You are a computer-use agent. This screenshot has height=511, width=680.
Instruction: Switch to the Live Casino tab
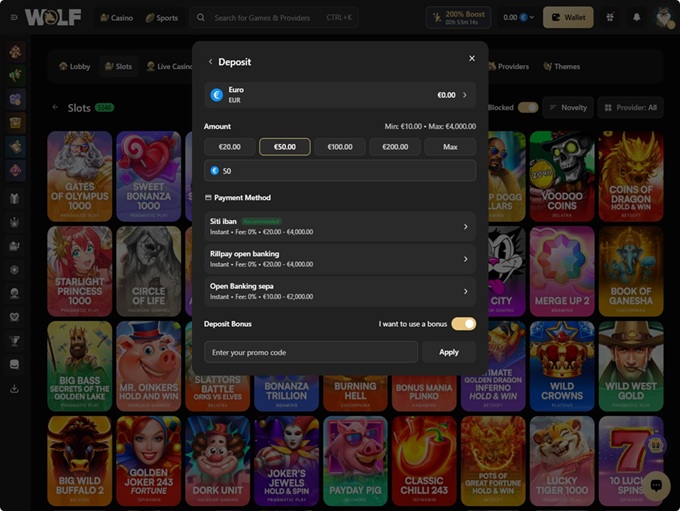[169, 66]
